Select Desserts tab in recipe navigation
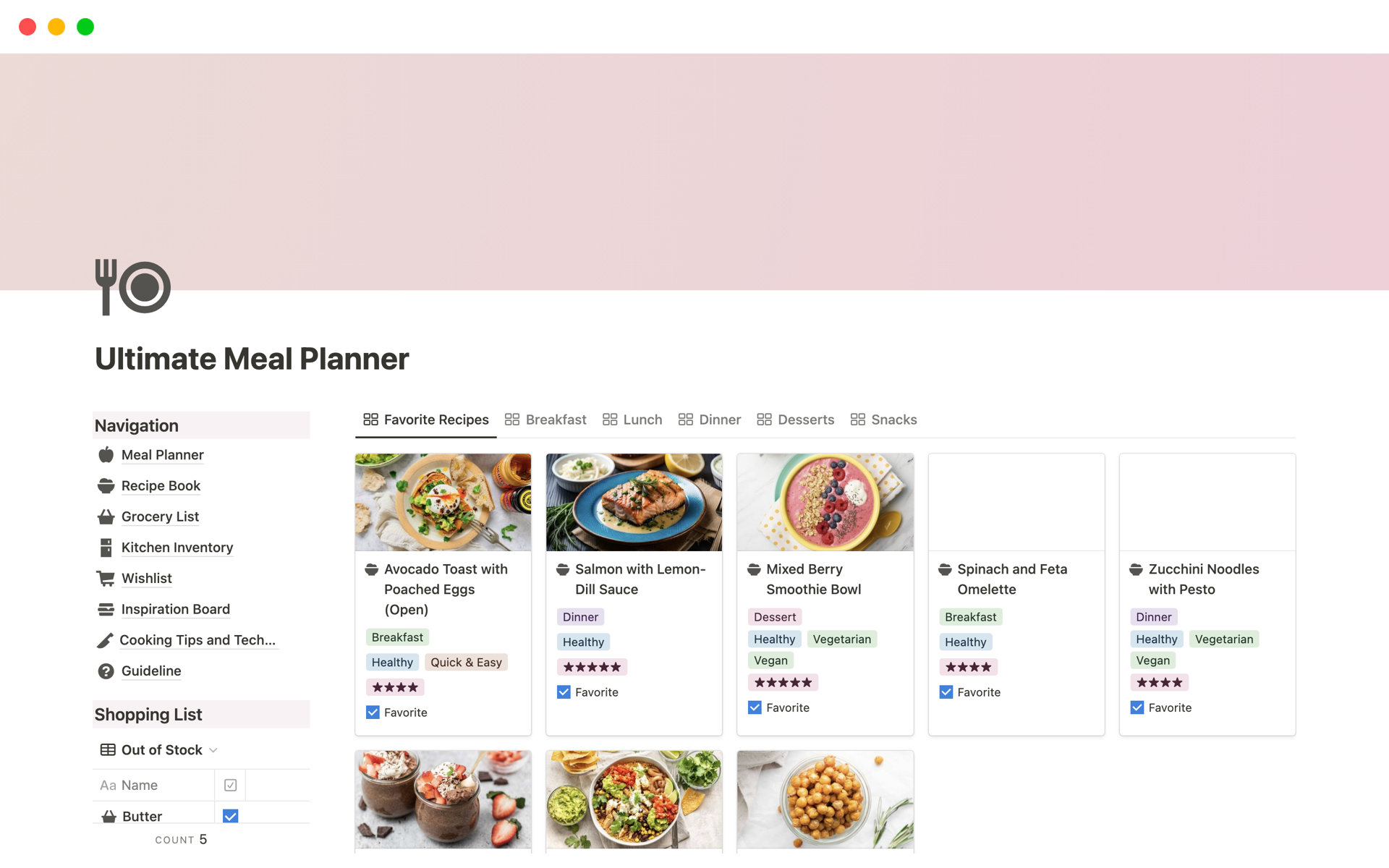Image resolution: width=1389 pixels, height=868 pixels. click(x=806, y=419)
